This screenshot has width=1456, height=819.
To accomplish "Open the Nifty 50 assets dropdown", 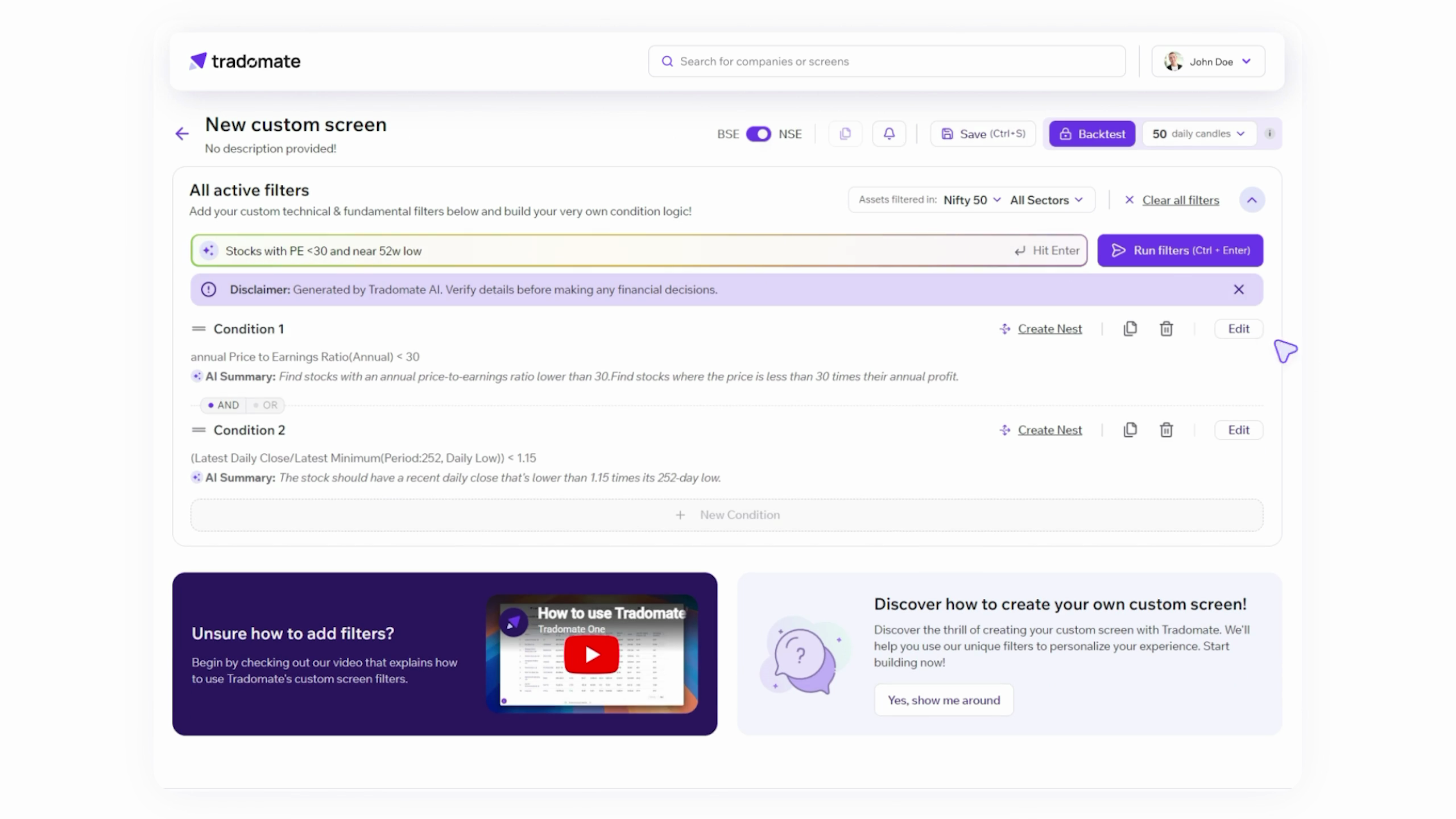I will pyautogui.click(x=971, y=200).
